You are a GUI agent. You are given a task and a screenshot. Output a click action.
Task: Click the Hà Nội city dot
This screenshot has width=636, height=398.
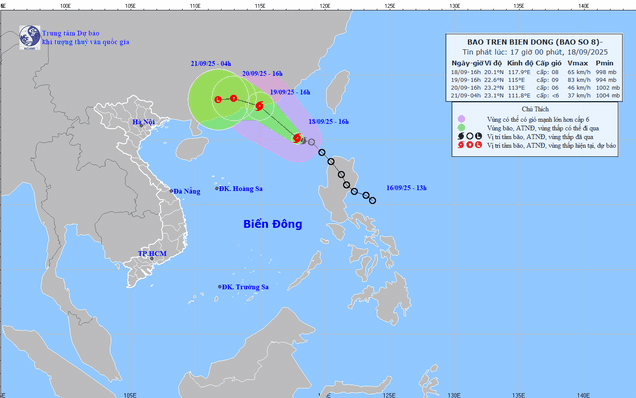click(x=142, y=125)
